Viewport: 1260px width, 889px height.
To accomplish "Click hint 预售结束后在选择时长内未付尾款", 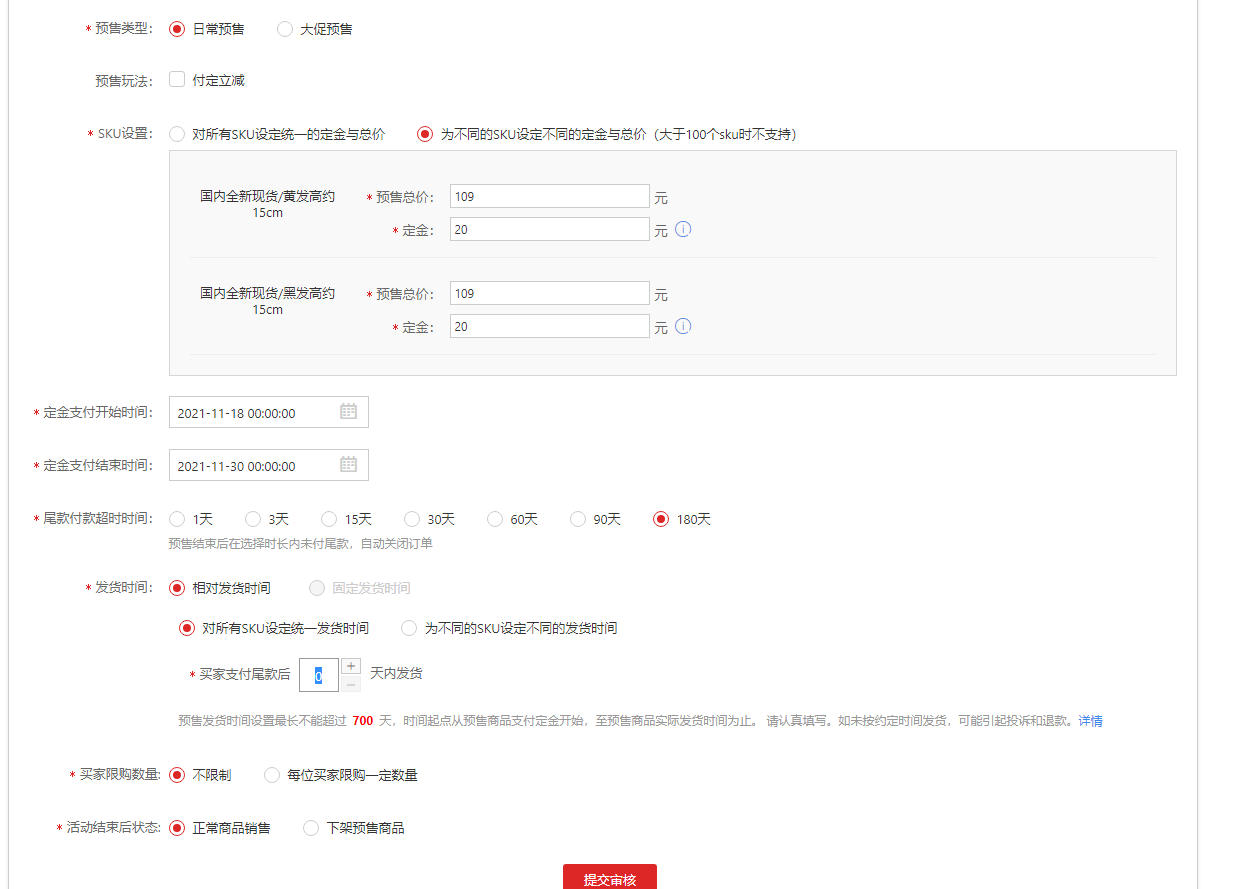I will pyautogui.click(x=300, y=544).
